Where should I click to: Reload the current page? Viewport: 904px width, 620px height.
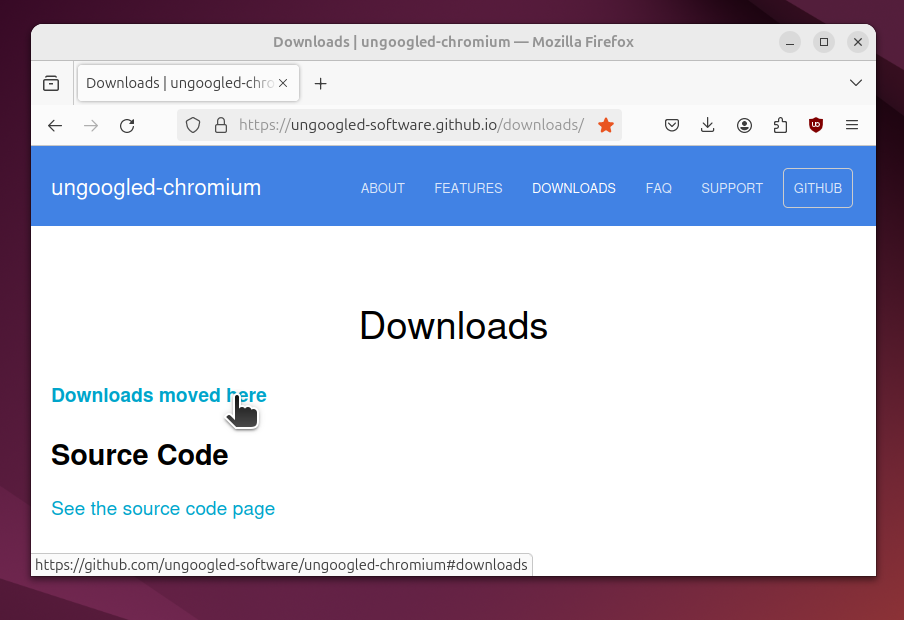127,125
